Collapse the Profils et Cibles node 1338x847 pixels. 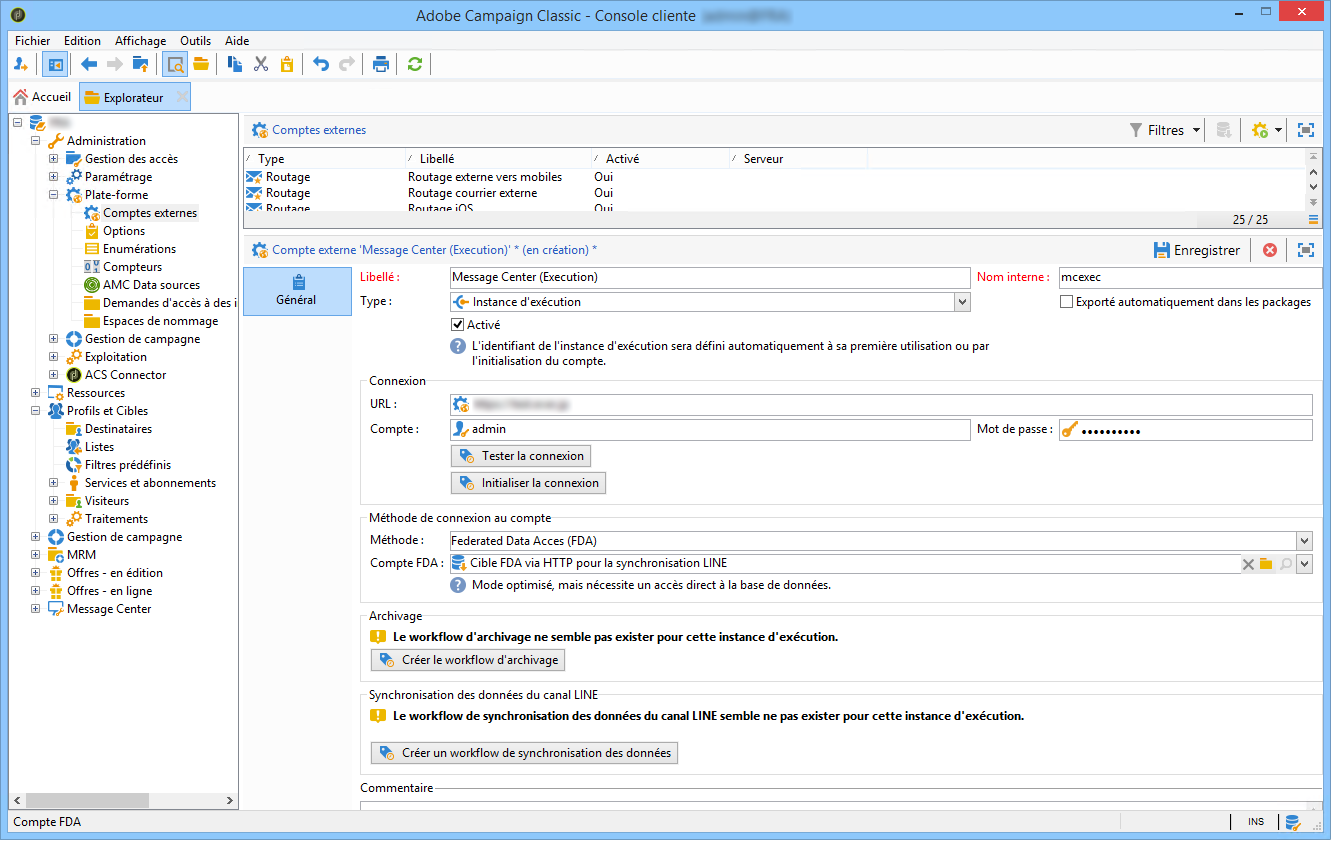[x=35, y=411]
